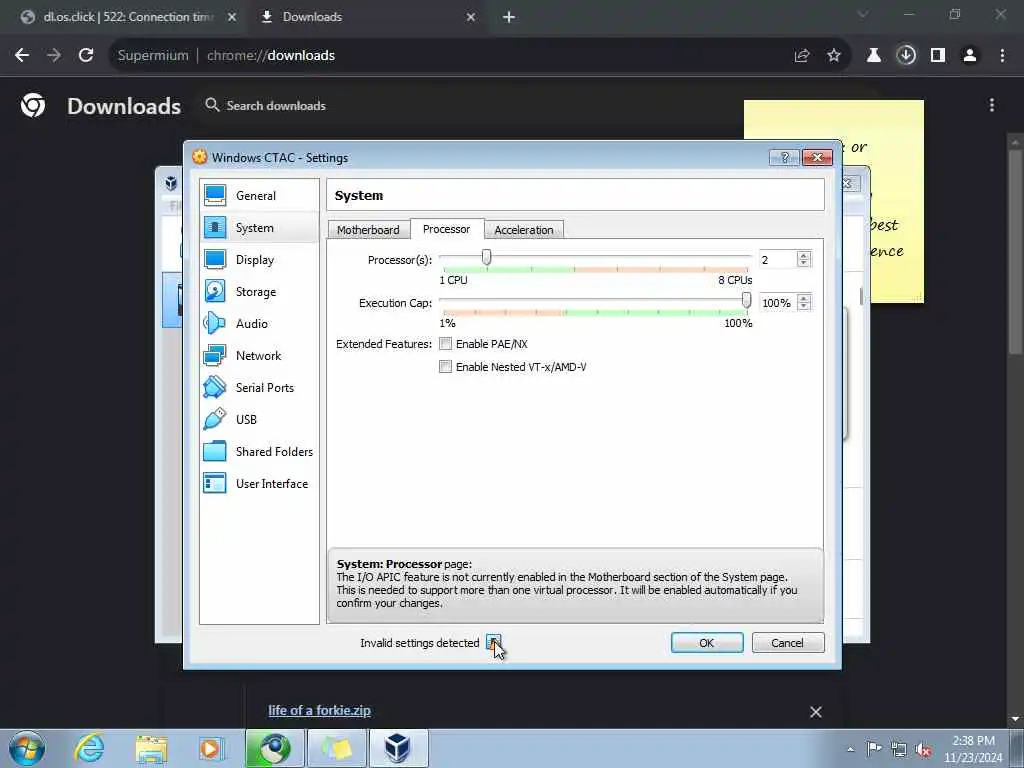Open browser downloads toolbar icon

(906, 56)
